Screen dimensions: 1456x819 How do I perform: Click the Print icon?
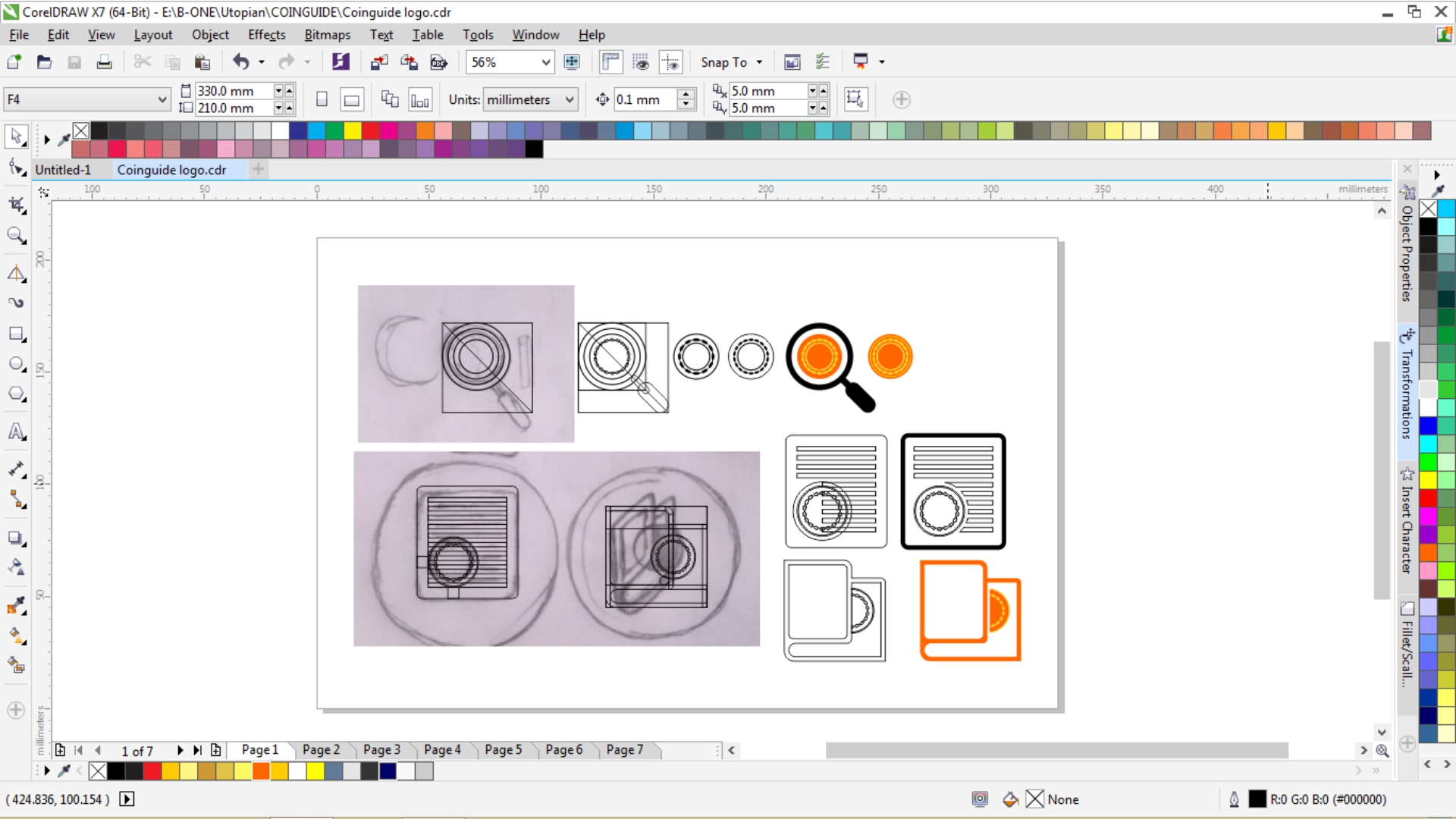[x=104, y=62]
